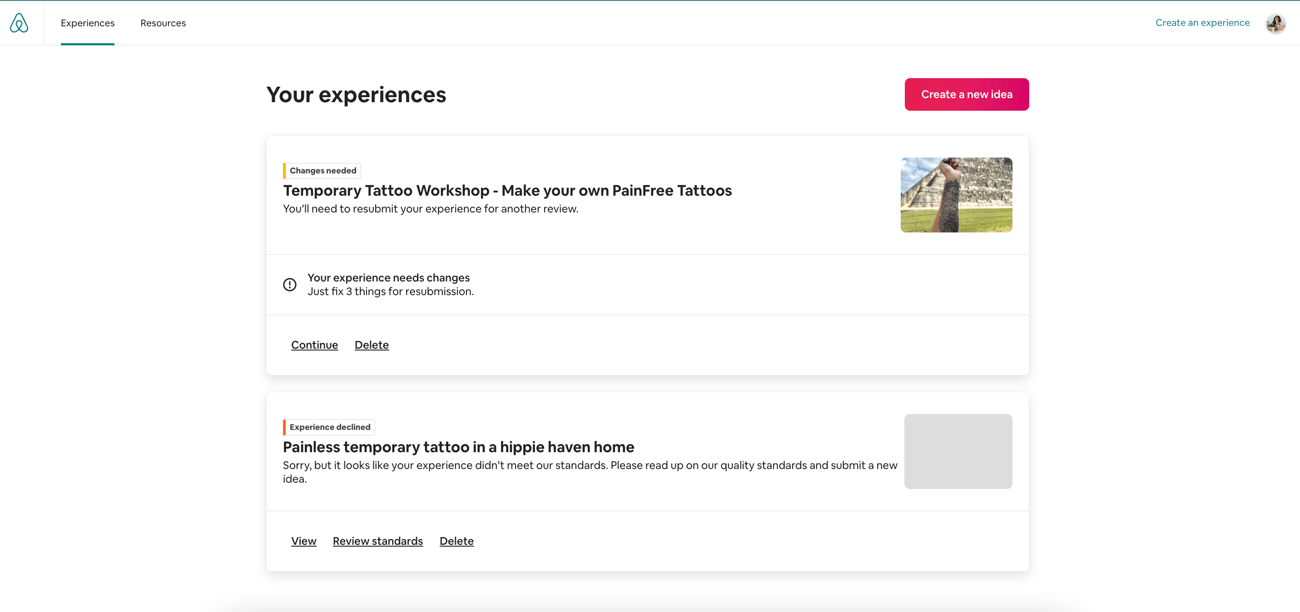Open the Temporary Tattoo Workshop title
The height and width of the screenshot is (612, 1300).
point(507,191)
